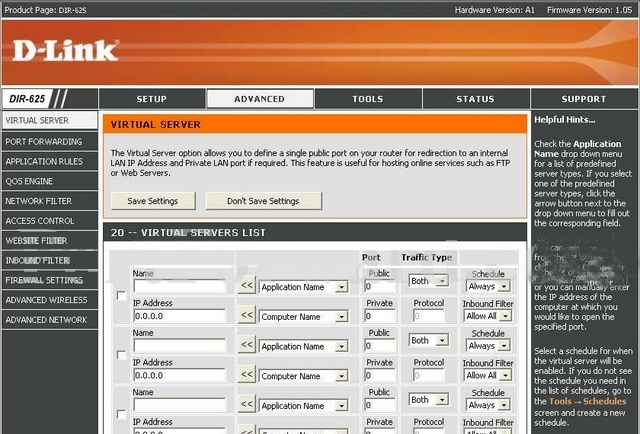Open second entry's Computer Name dropdown
The width and height of the screenshot is (640, 434).
303,376
